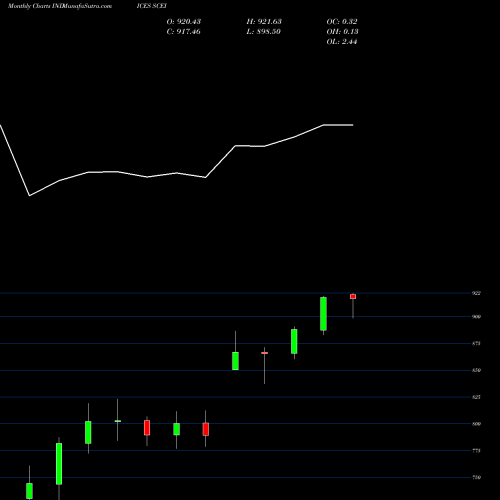The width and height of the screenshot is (500, 500).
Task: Select the OL: 2.44 reading
Action: pos(342,42)
